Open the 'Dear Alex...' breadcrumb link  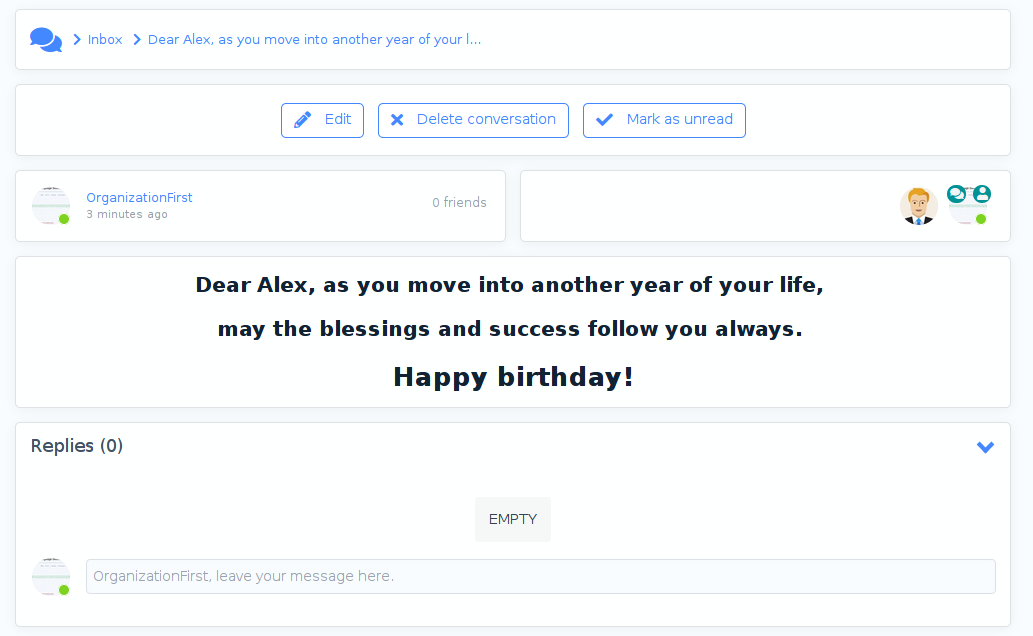[314, 40]
